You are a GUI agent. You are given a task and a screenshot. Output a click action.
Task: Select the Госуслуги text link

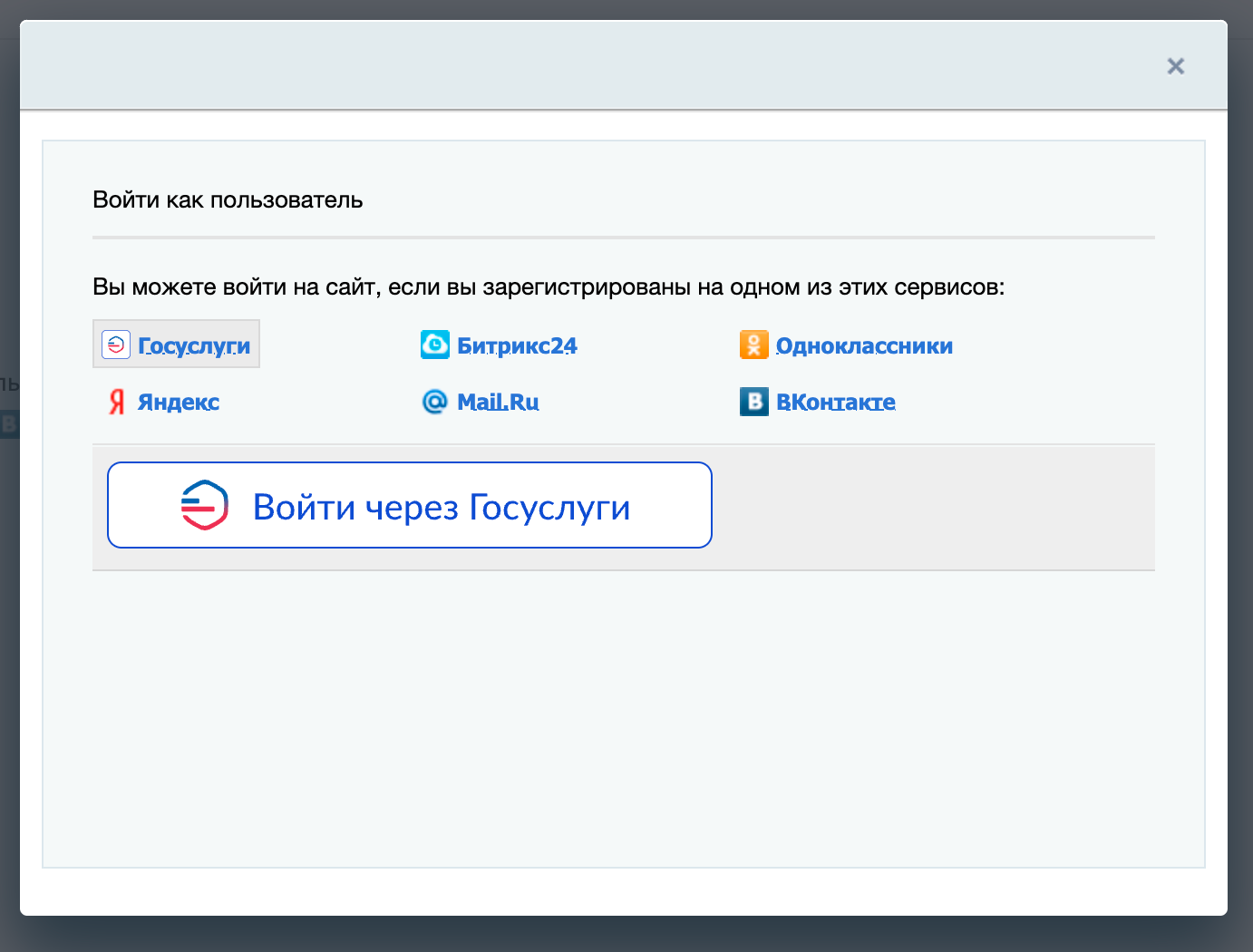(x=194, y=345)
